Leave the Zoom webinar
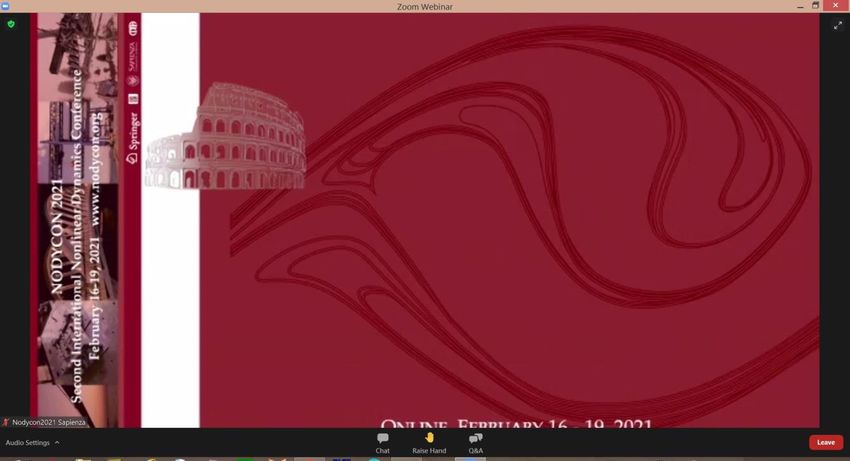The width and height of the screenshot is (850, 461). tap(826, 442)
